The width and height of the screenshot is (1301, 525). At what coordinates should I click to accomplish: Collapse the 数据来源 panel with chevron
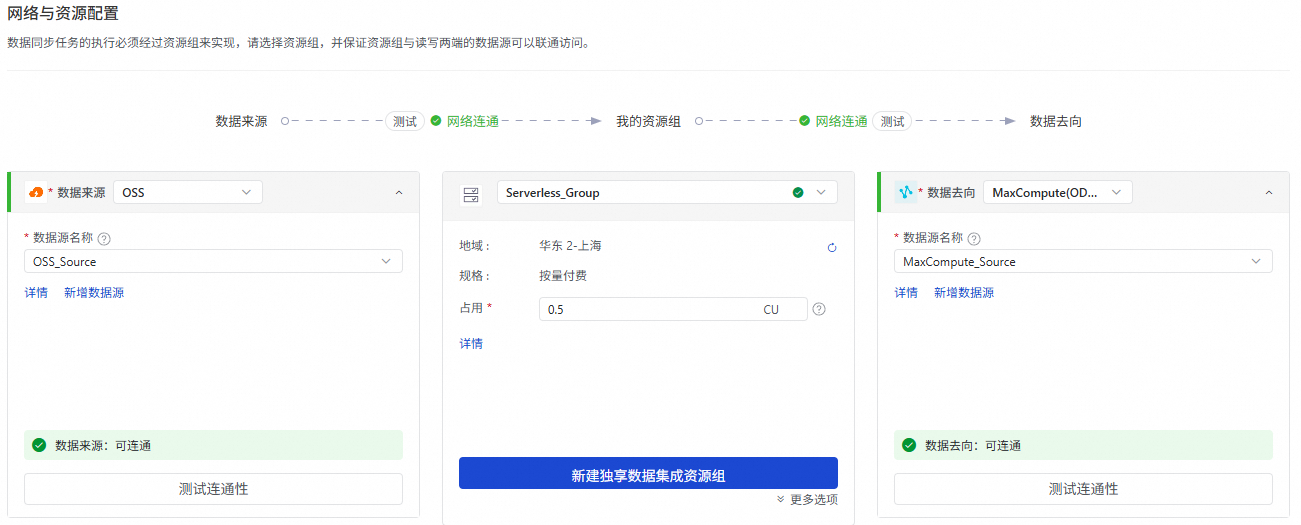[399, 192]
